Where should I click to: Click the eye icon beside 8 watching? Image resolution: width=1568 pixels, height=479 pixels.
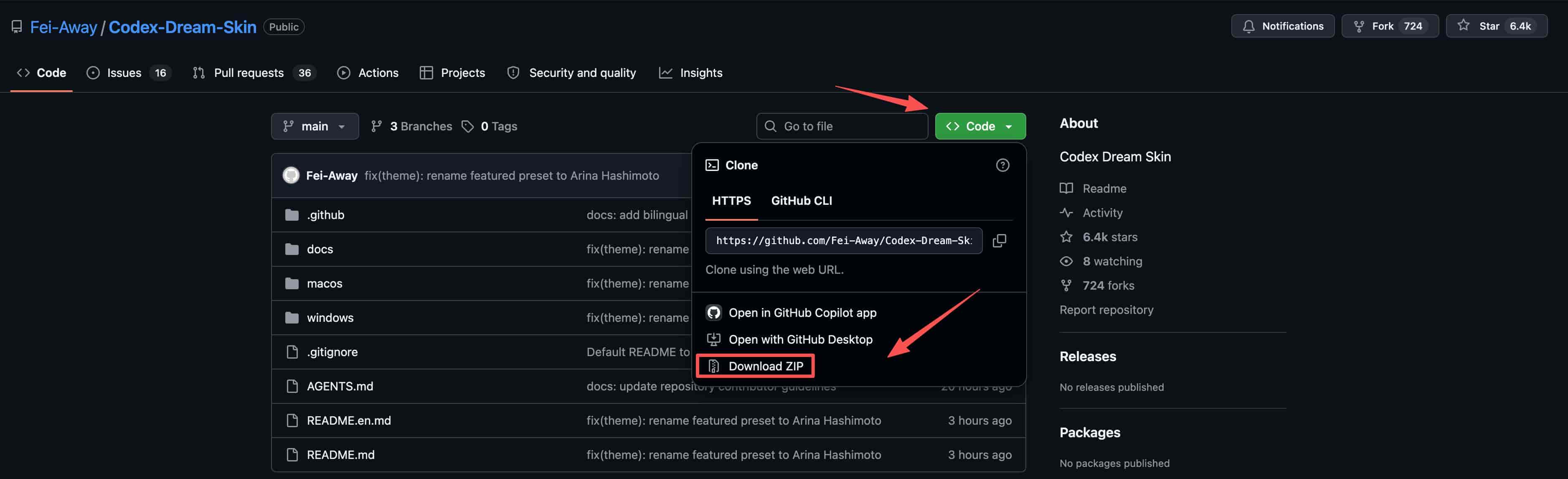click(x=1066, y=261)
